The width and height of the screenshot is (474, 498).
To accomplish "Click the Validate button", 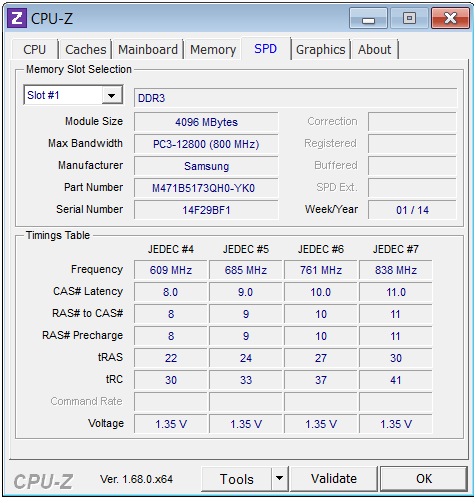I will pyautogui.click(x=334, y=479).
